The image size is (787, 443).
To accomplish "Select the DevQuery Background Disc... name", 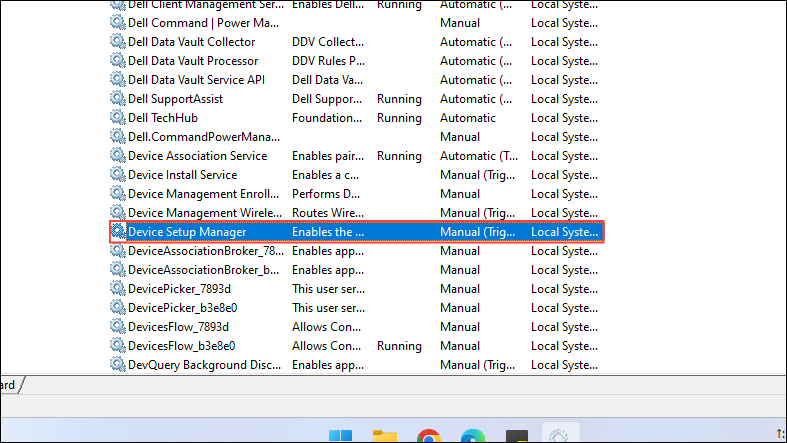I will tap(204, 365).
